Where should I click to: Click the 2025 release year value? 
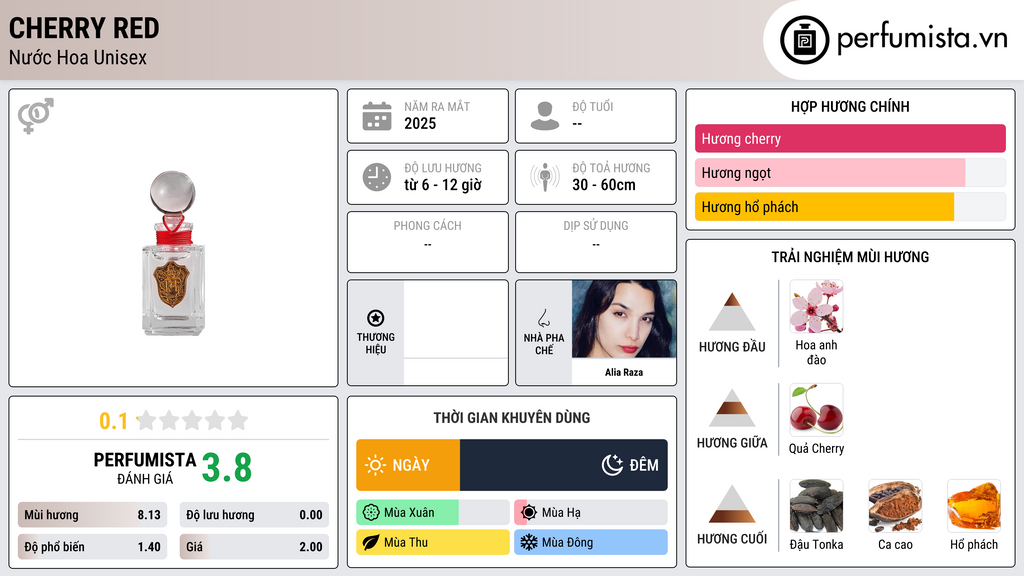click(x=420, y=123)
